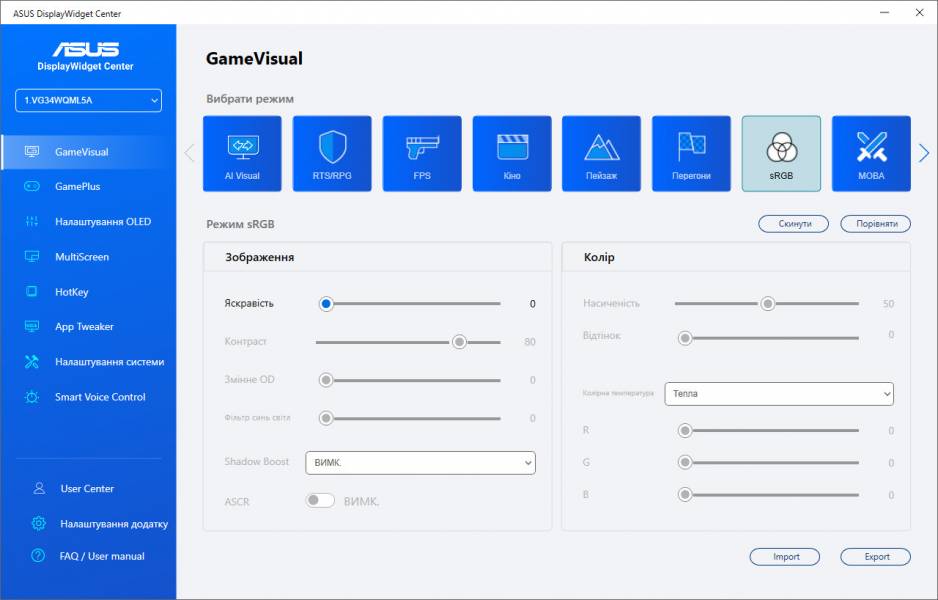
Task: Open the monitor selector VG34WQML5A dropdown
Action: (x=88, y=100)
